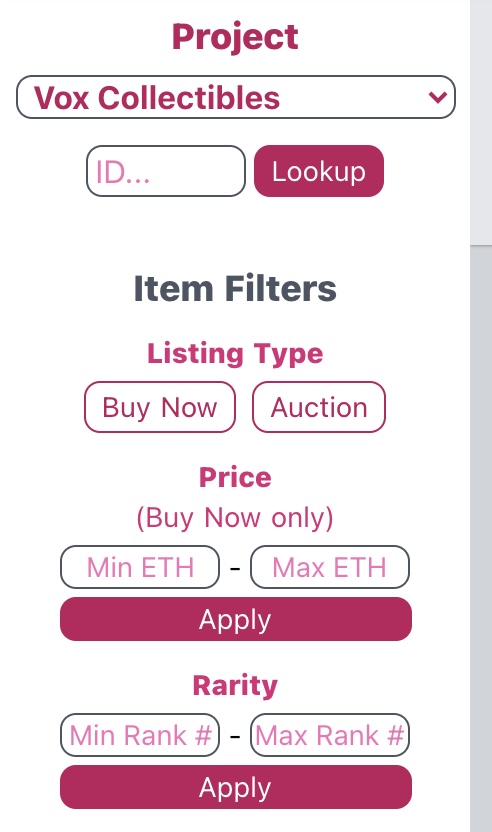The width and height of the screenshot is (492, 832).
Task: Click the Listing Type label
Action: coord(235,353)
